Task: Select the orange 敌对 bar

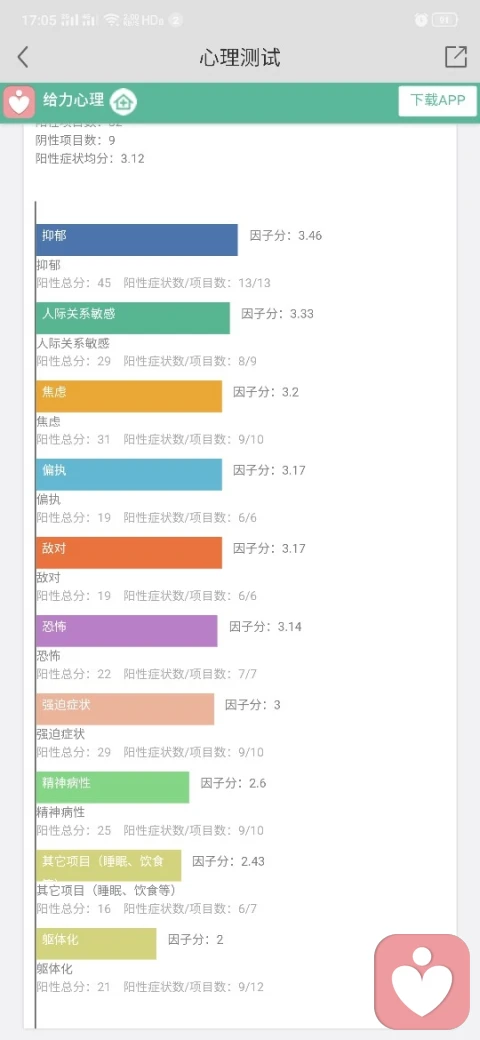Action: point(129,552)
